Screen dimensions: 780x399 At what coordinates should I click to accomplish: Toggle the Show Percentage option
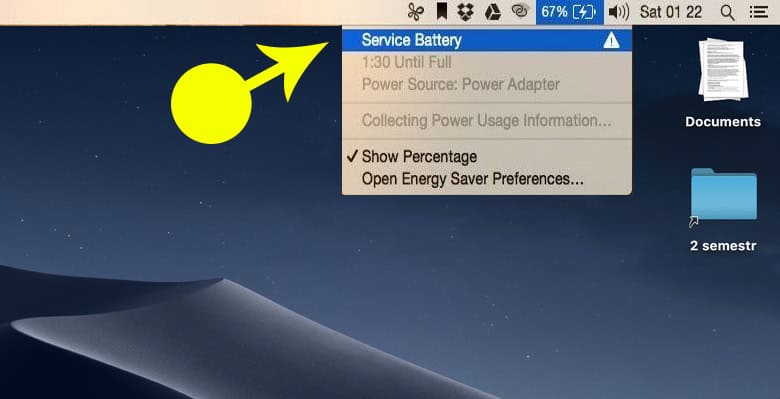(487, 157)
